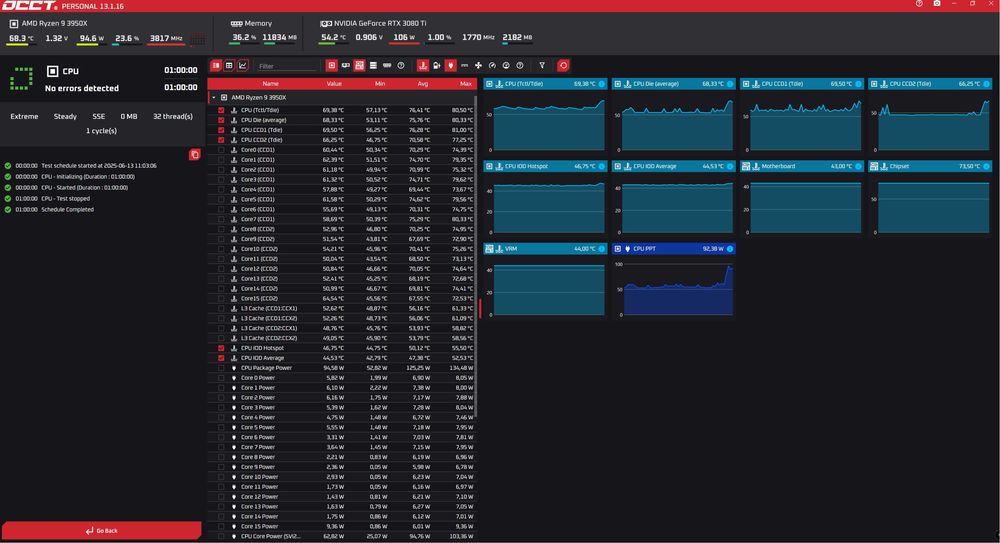Image resolution: width=1000 pixels, height=543 pixels.
Task: Uncheck the CPU IOD Hotspot checkbox
Action: [x=221, y=348]
